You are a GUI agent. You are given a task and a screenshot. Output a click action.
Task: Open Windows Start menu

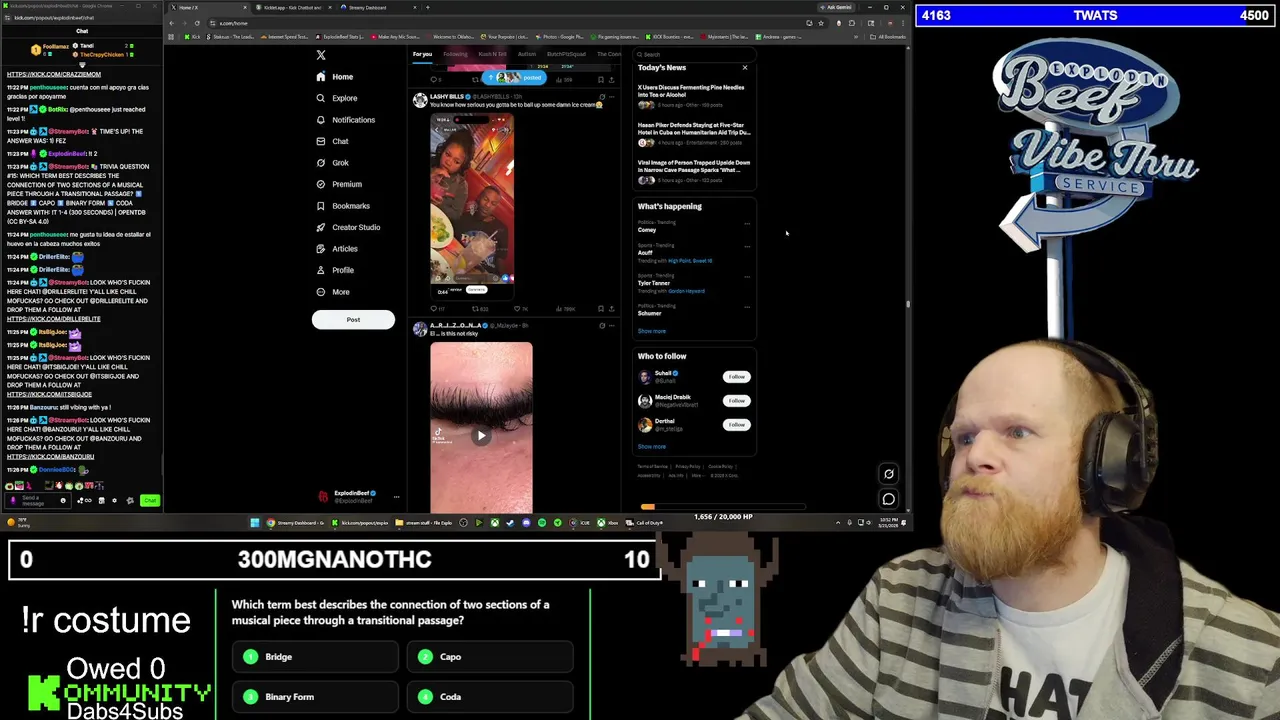(255, 523)
